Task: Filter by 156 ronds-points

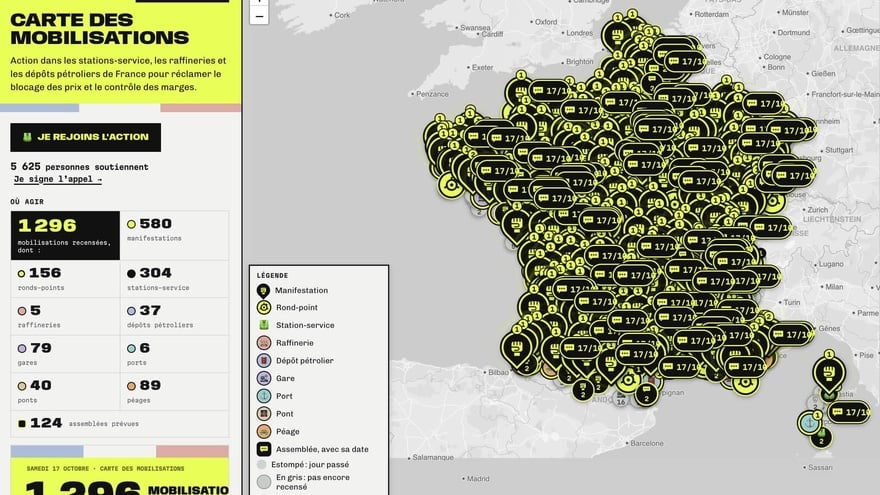Action: pos(65,279)
